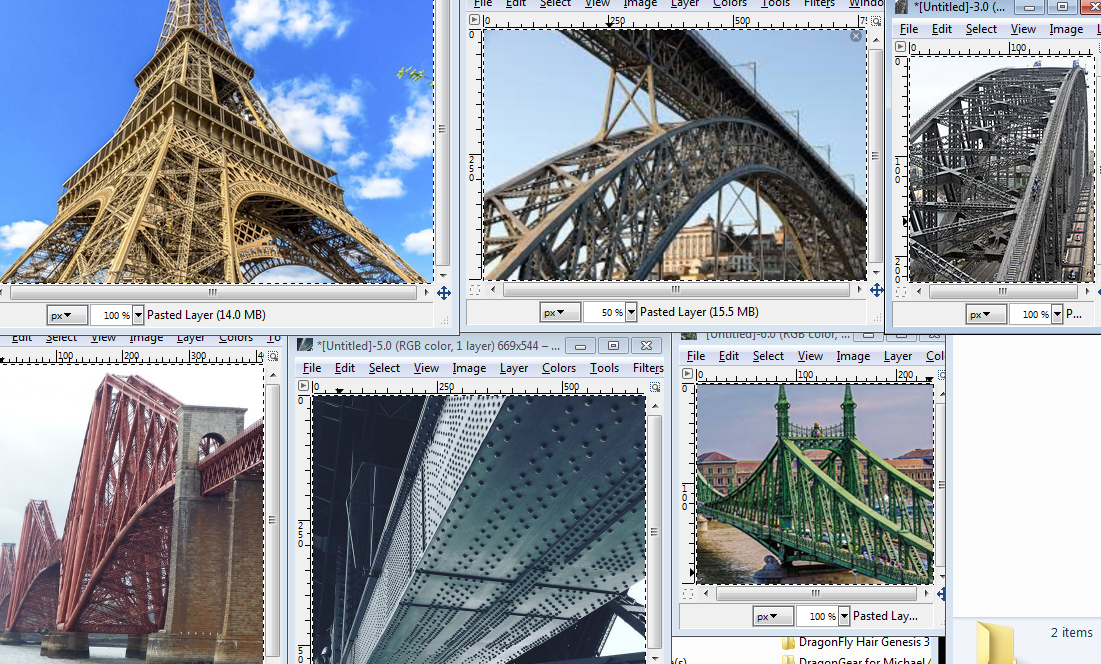
Task: Toggle Quick Mask in Untitled-3.0 window
Action: 901,291
